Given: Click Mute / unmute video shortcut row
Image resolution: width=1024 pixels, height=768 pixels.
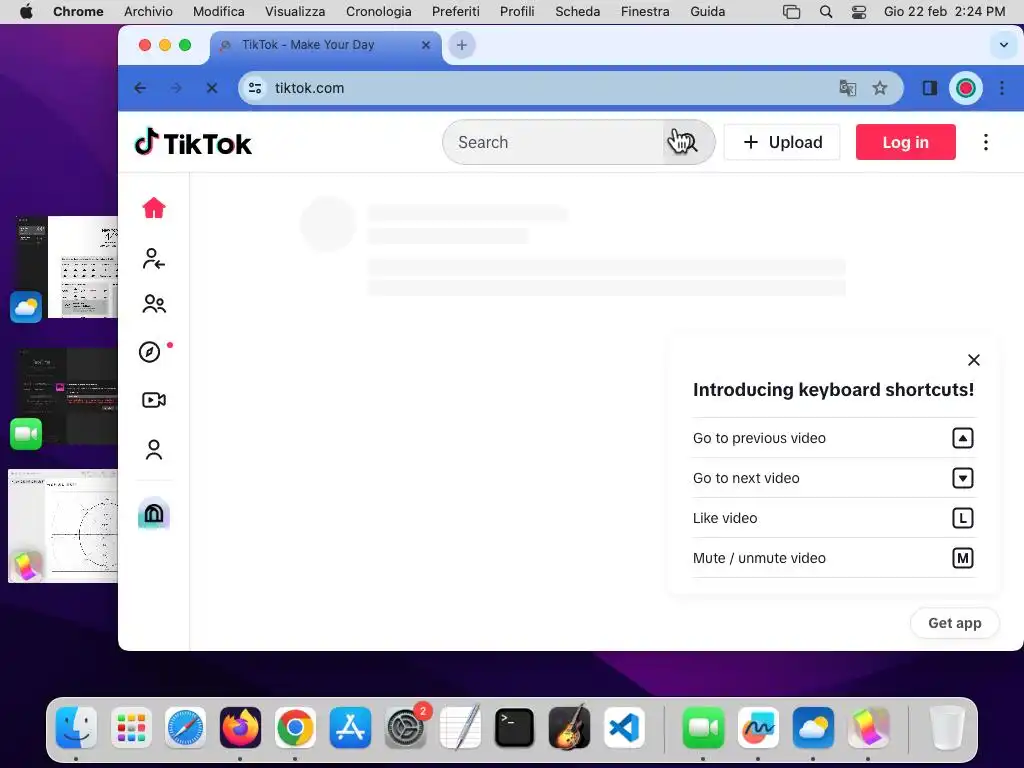Looking at the screenshot, I should [834, 558].
